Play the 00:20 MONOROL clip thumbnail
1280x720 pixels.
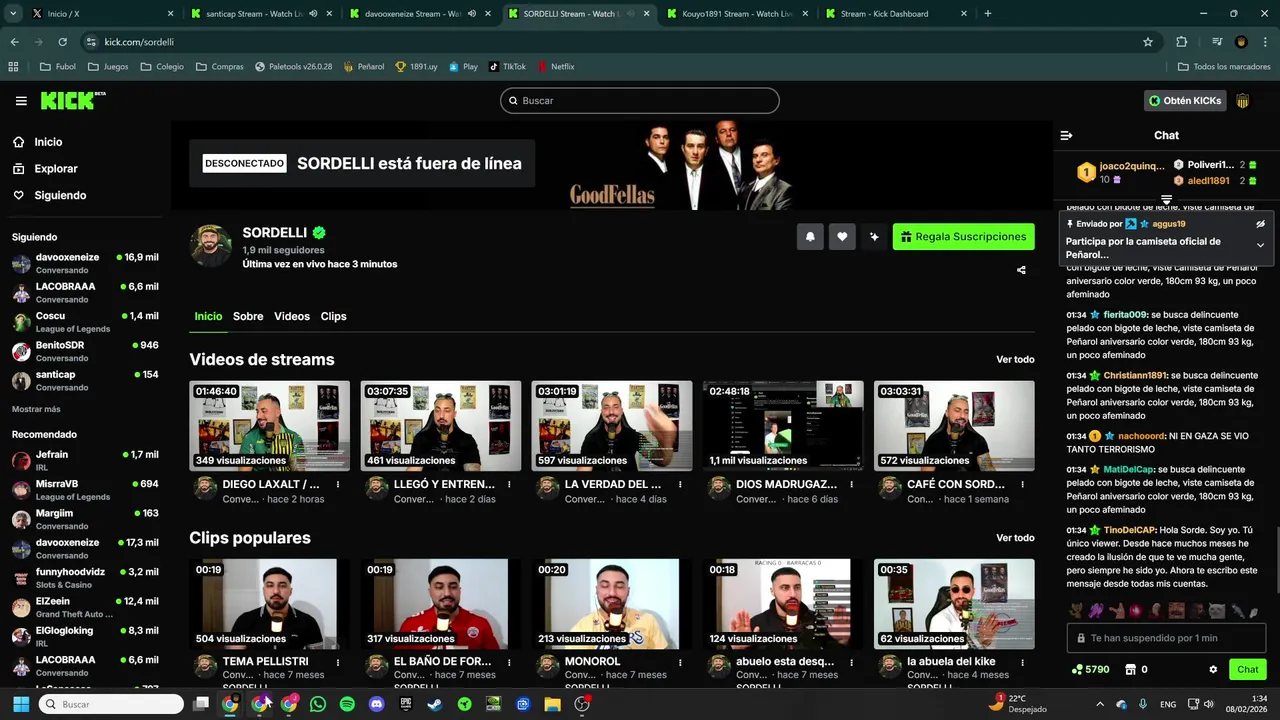[x=612, y=603]
